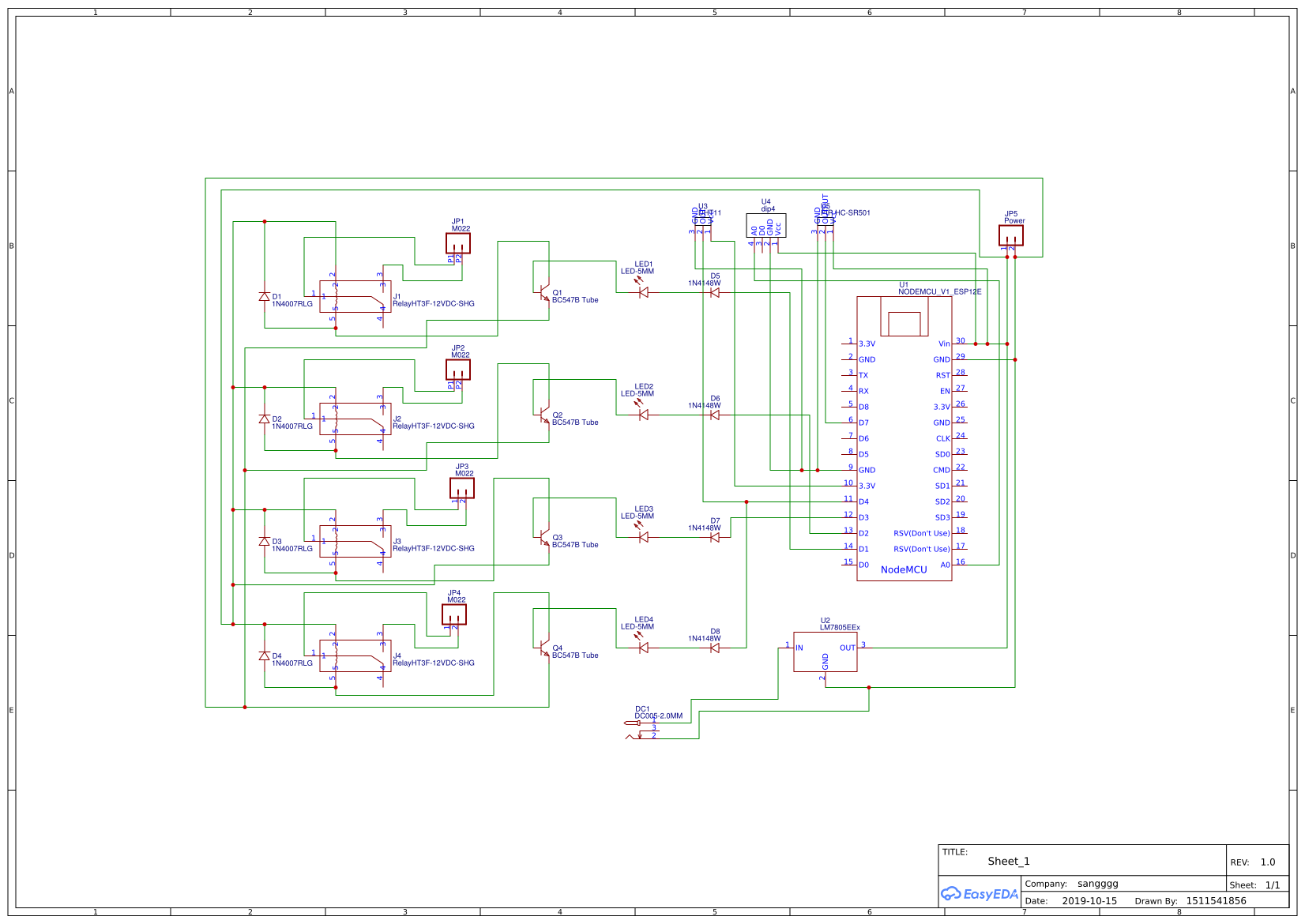The height and width of the screenshot is (924, 1305).
Task: Select the LED4 symbol
Action: (643, 648)
